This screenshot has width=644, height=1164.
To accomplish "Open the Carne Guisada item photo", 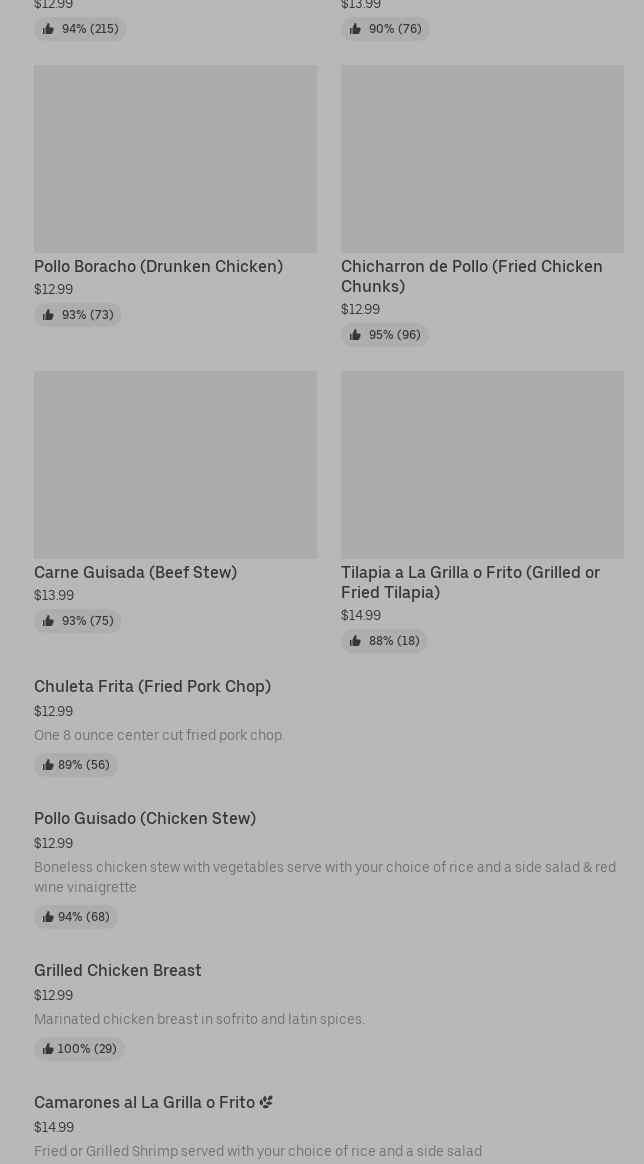I will (x=175, y=465).
